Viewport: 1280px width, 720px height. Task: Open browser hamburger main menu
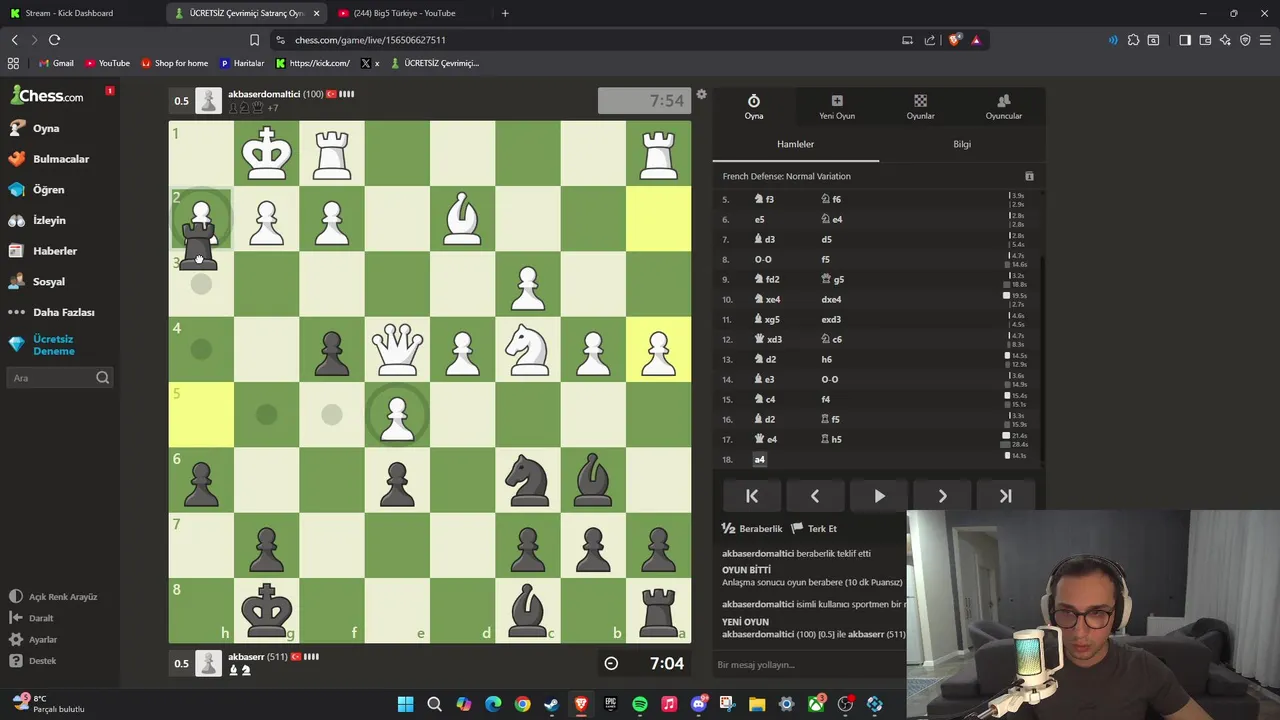pos(1265,40)
